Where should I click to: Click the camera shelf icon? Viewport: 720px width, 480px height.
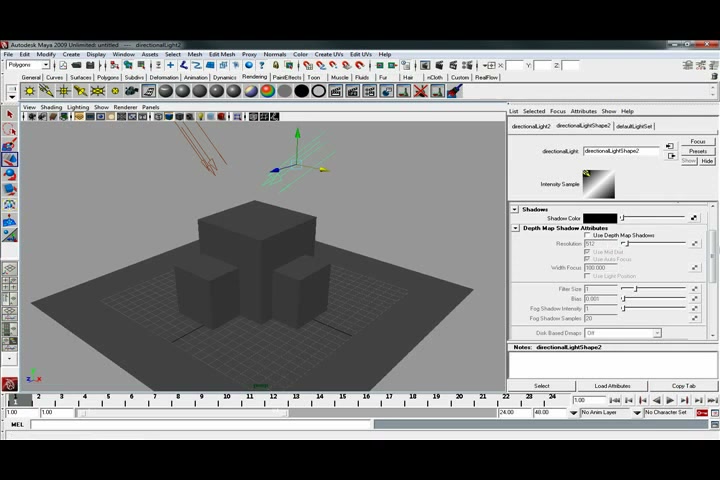click(x=132, y=91)
